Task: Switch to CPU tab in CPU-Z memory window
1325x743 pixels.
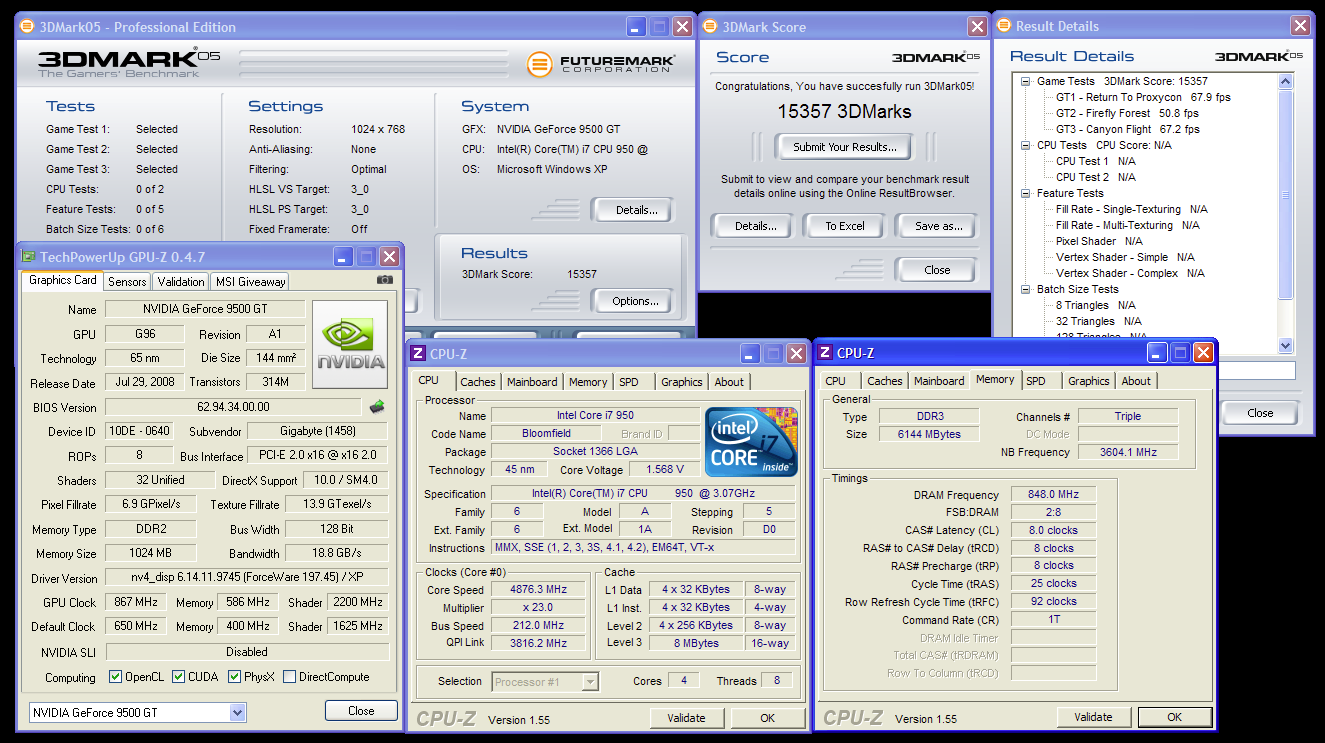Action: click(x=835, y=381)
